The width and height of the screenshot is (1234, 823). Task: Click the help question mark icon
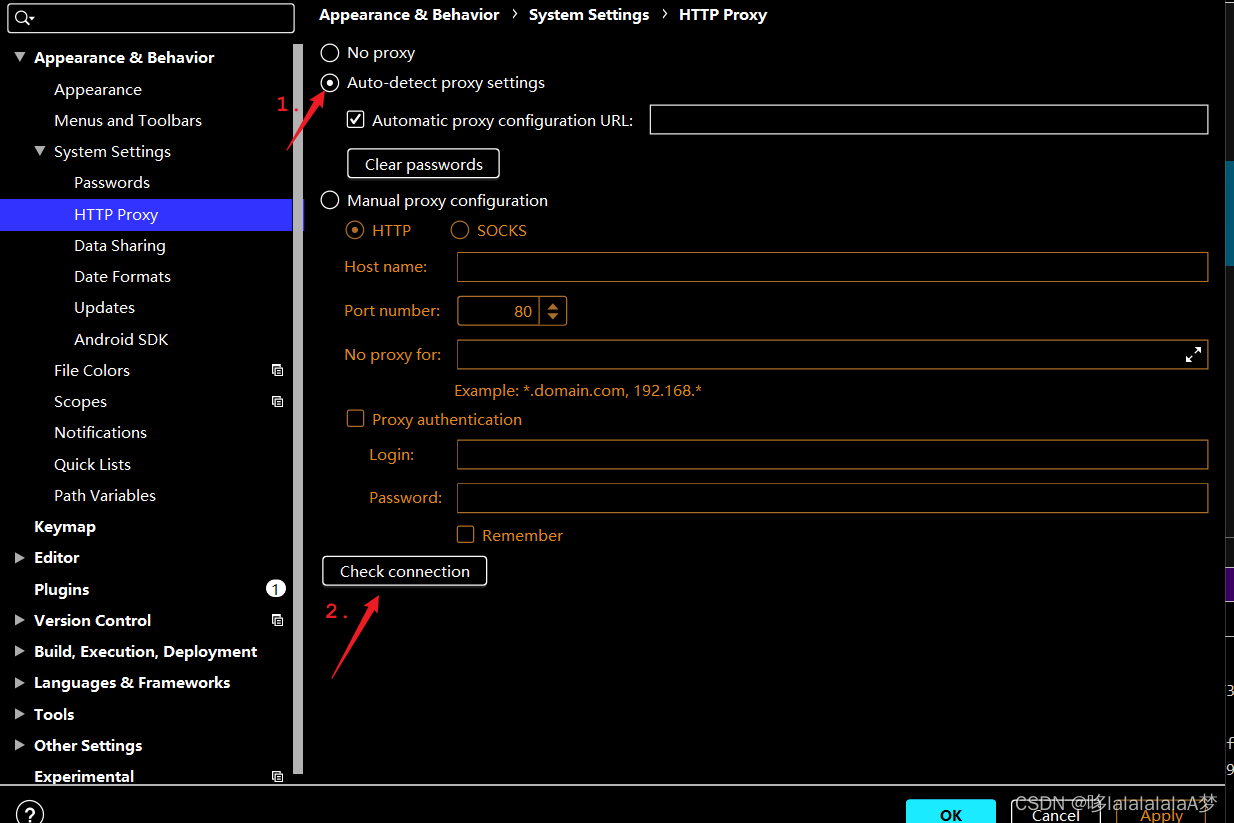30,812
